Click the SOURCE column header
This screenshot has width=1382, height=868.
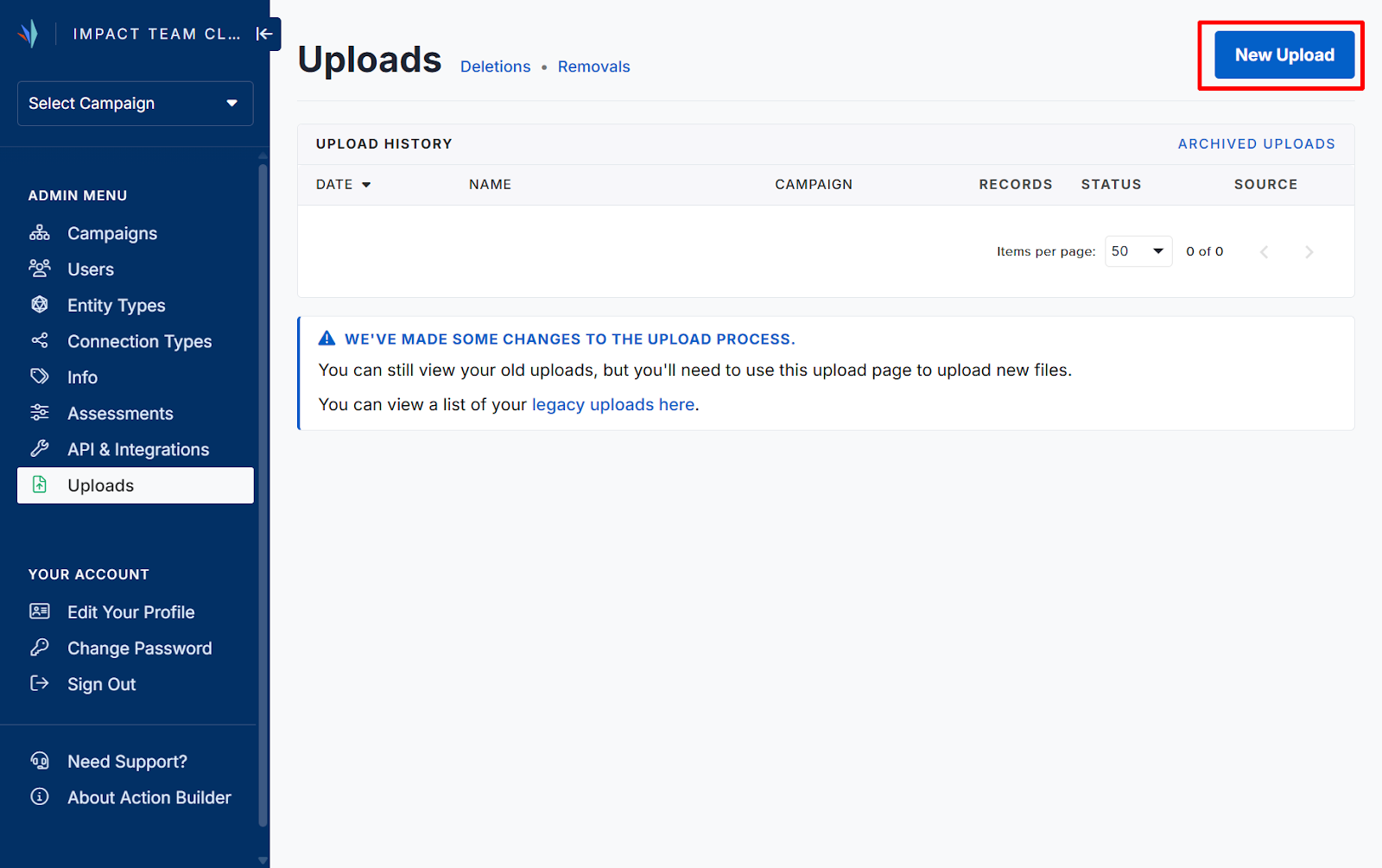tap(1266, 185)
